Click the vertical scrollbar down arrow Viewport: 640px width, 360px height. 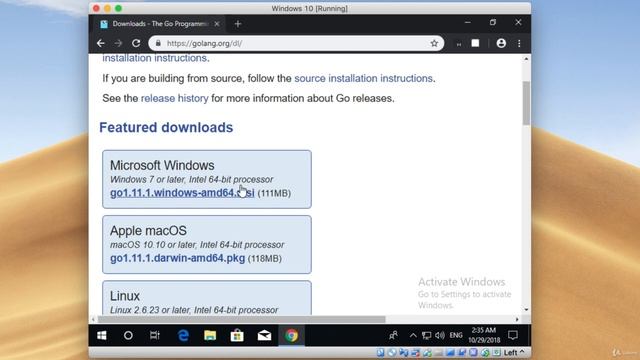pos(526,310)
